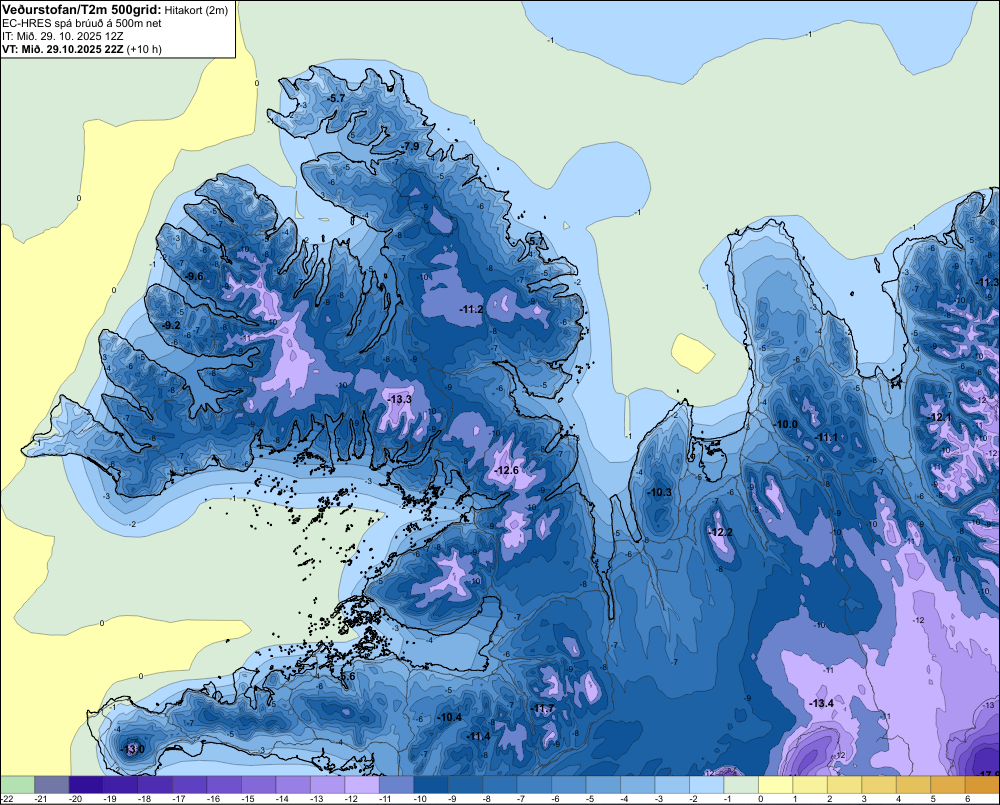Click the -11.4 temperature label
Screen dimensions: 1000x805
click(x=478, y=736)
